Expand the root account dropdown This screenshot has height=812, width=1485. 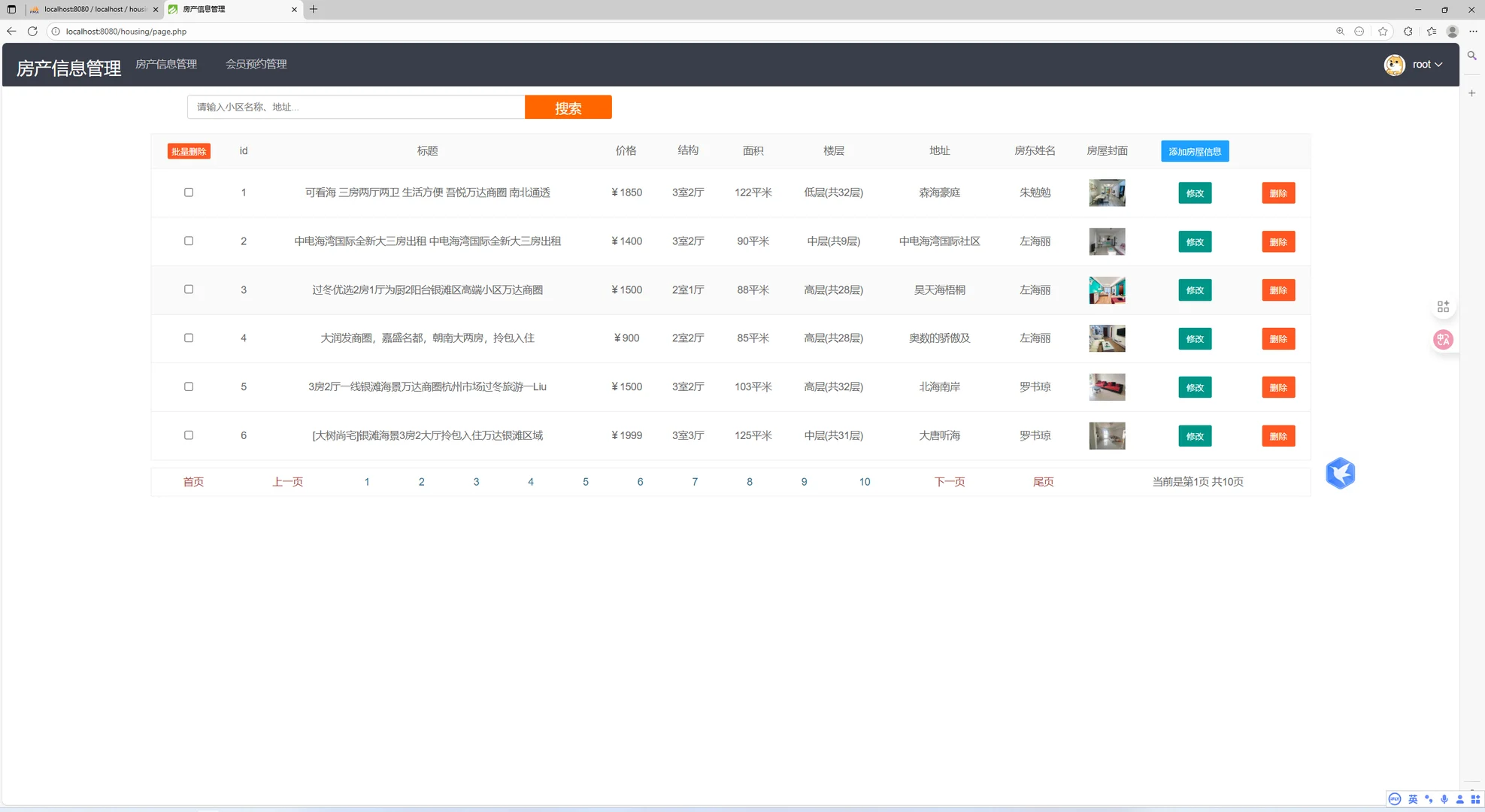1424,65
